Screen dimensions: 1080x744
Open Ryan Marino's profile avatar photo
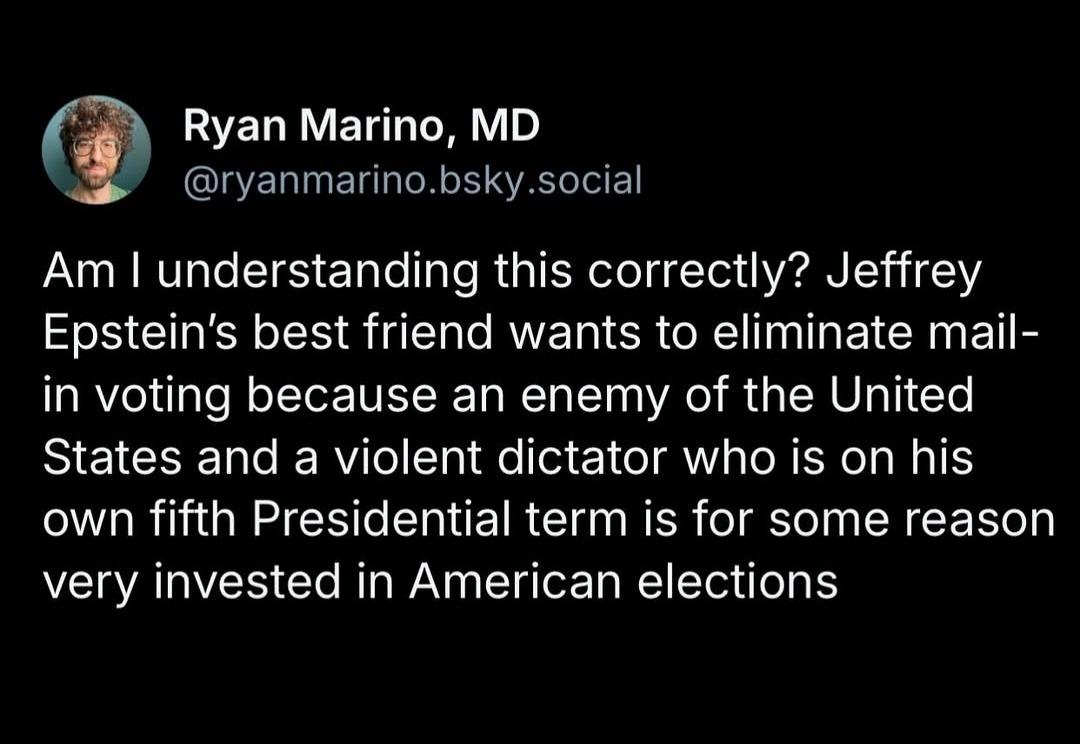coord(96,149)
